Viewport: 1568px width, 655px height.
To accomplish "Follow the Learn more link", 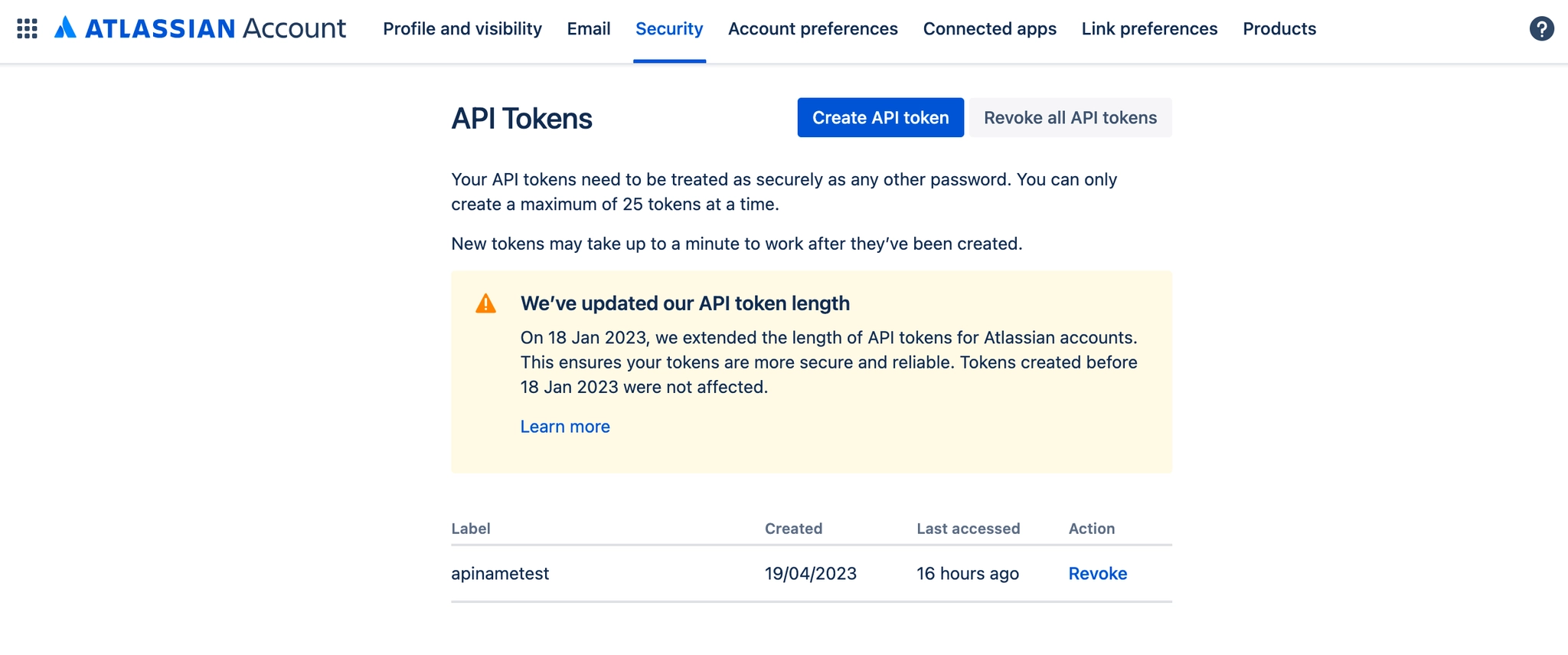I will pos(564,427).
